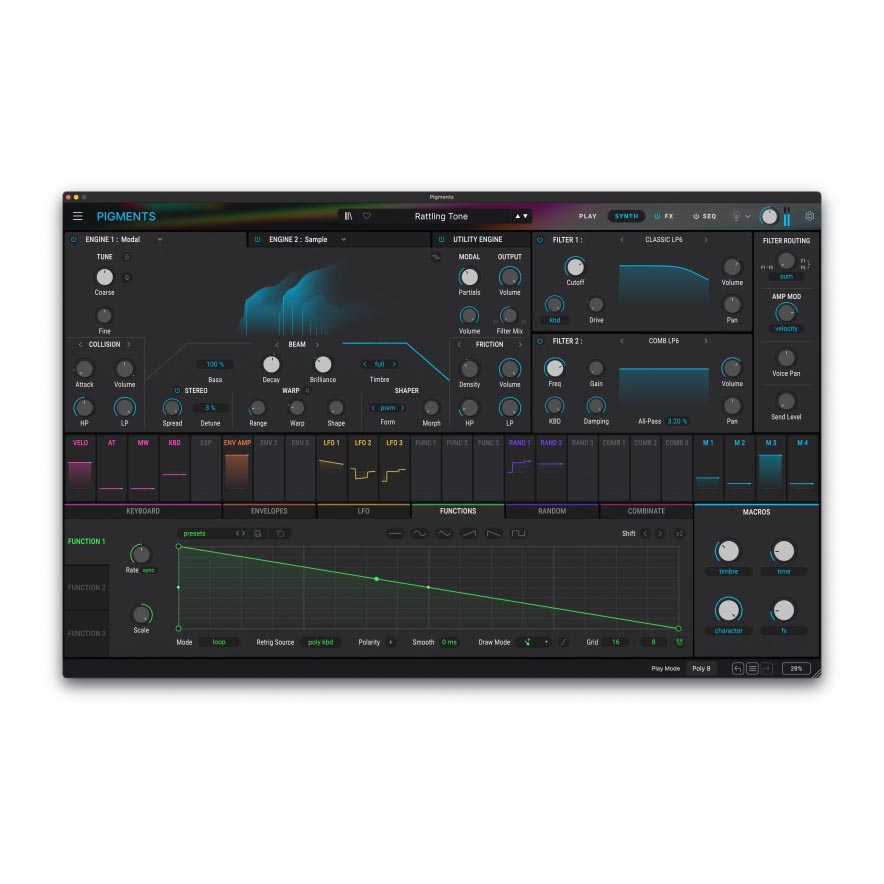Select the ramp down function shape
The width and height of the screenshot is (884, 884).
(x=494, y=533)
